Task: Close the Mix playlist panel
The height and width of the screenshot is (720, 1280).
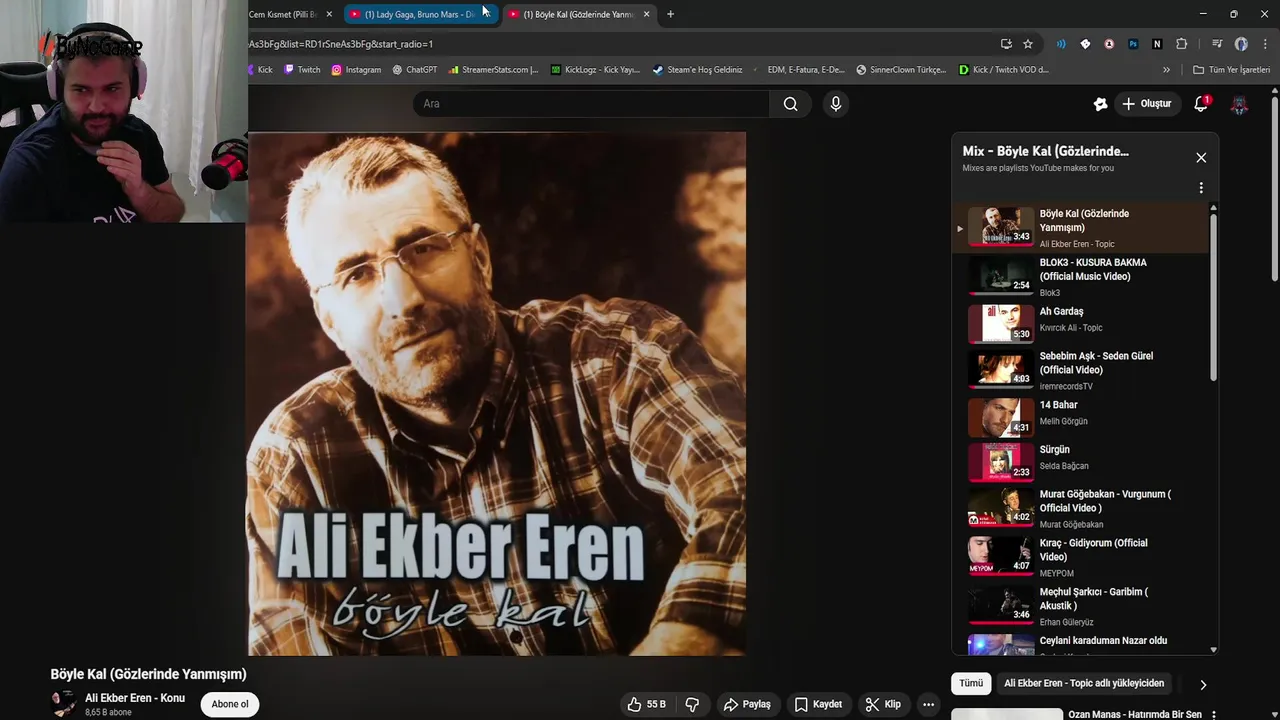Action: 1201,158
